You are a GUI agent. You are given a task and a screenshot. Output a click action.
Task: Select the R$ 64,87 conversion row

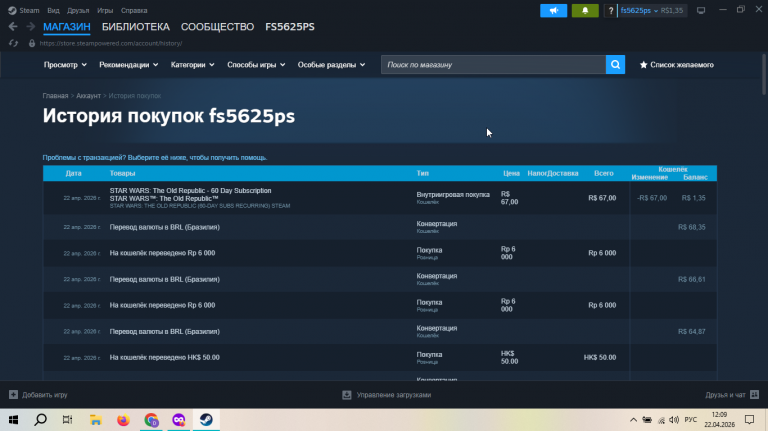380,332
